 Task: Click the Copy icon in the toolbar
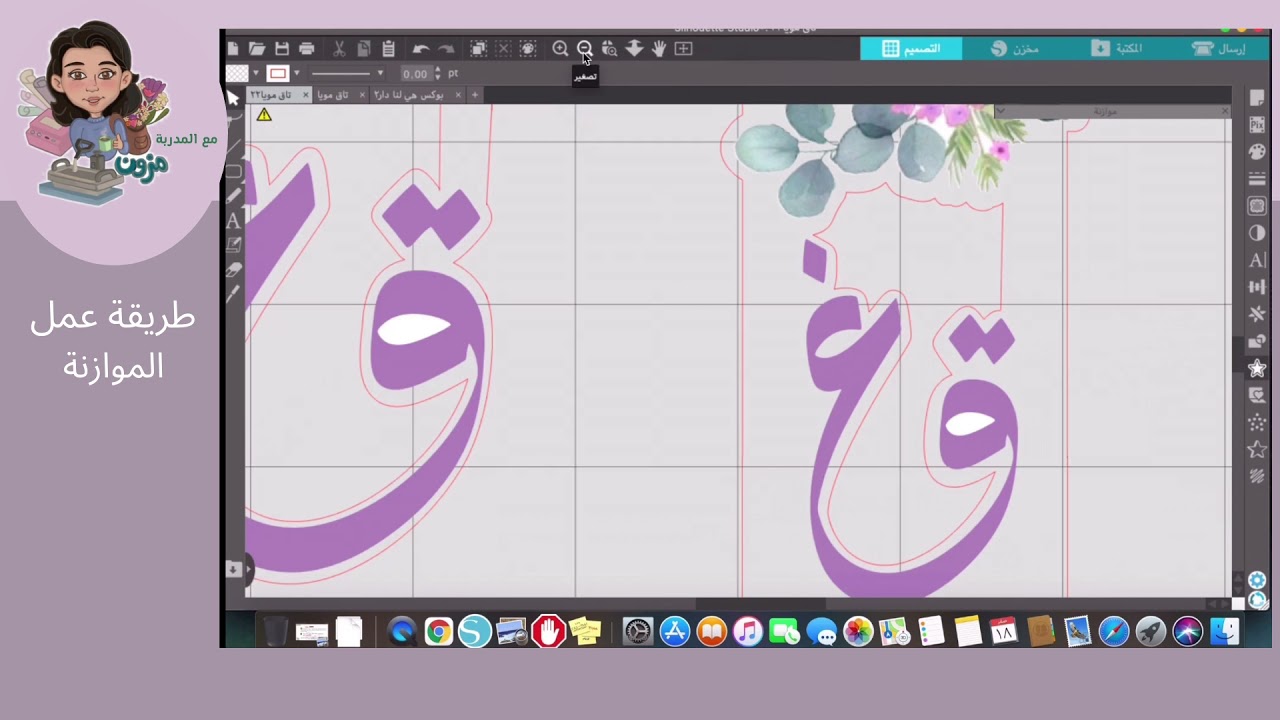pyautogui.click(x=364, y=48)
